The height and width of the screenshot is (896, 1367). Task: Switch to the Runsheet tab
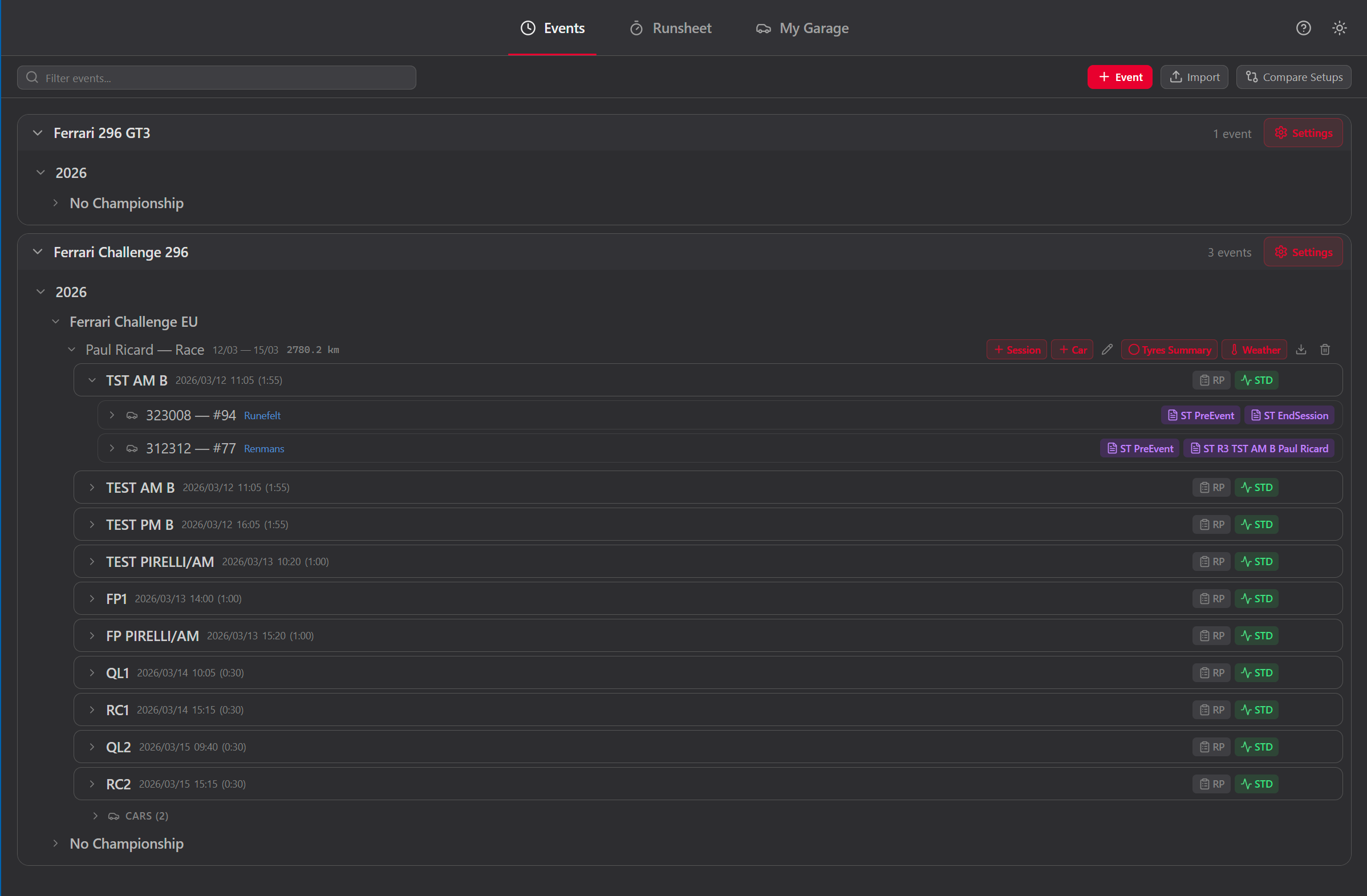click(x=670, y=27)
